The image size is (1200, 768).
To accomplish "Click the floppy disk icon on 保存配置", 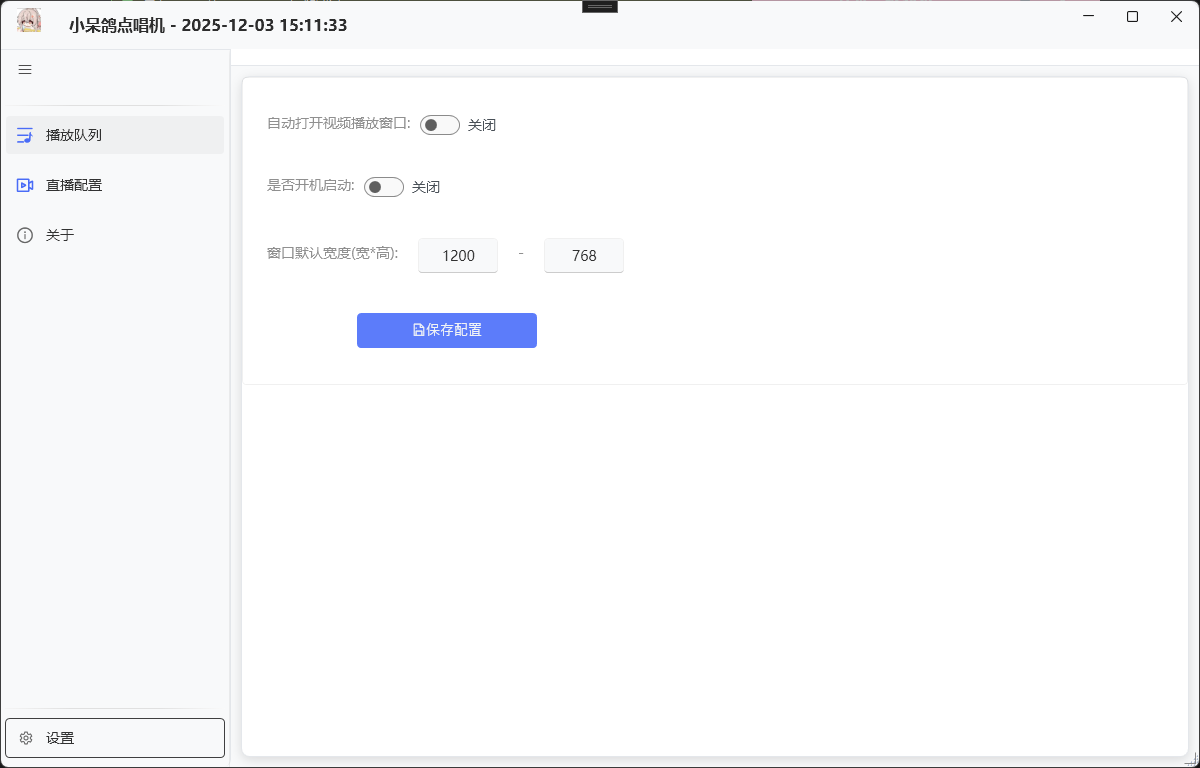I will [x=418, y=330].
